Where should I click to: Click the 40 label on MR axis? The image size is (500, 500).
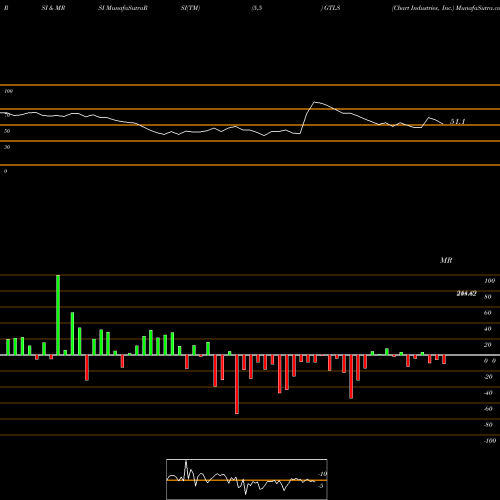coord(488,329)
